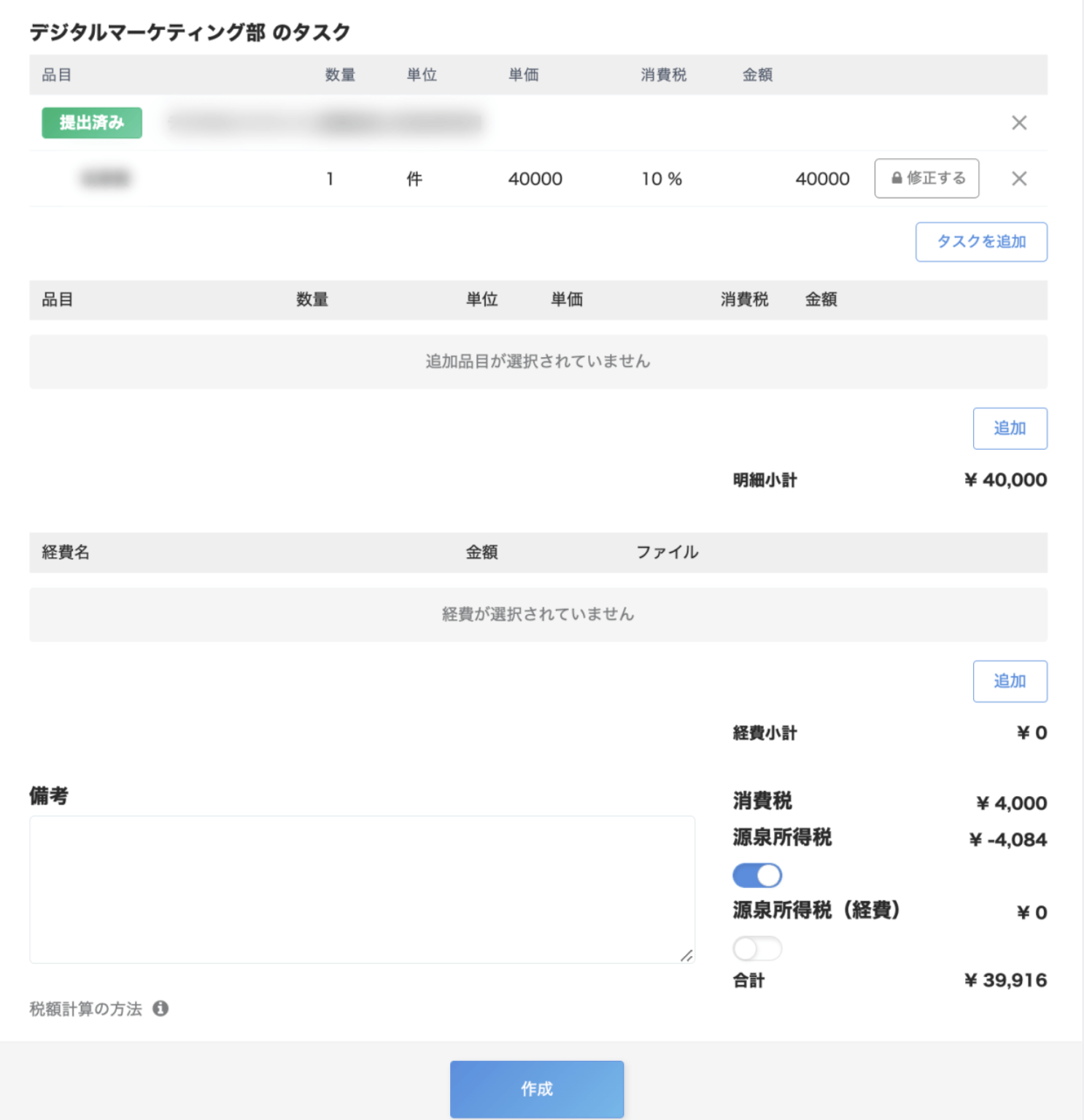Click the 追加品目が選択されていません placeholder row
This screenshot has width=1084, height=1120.
(538, 362)
